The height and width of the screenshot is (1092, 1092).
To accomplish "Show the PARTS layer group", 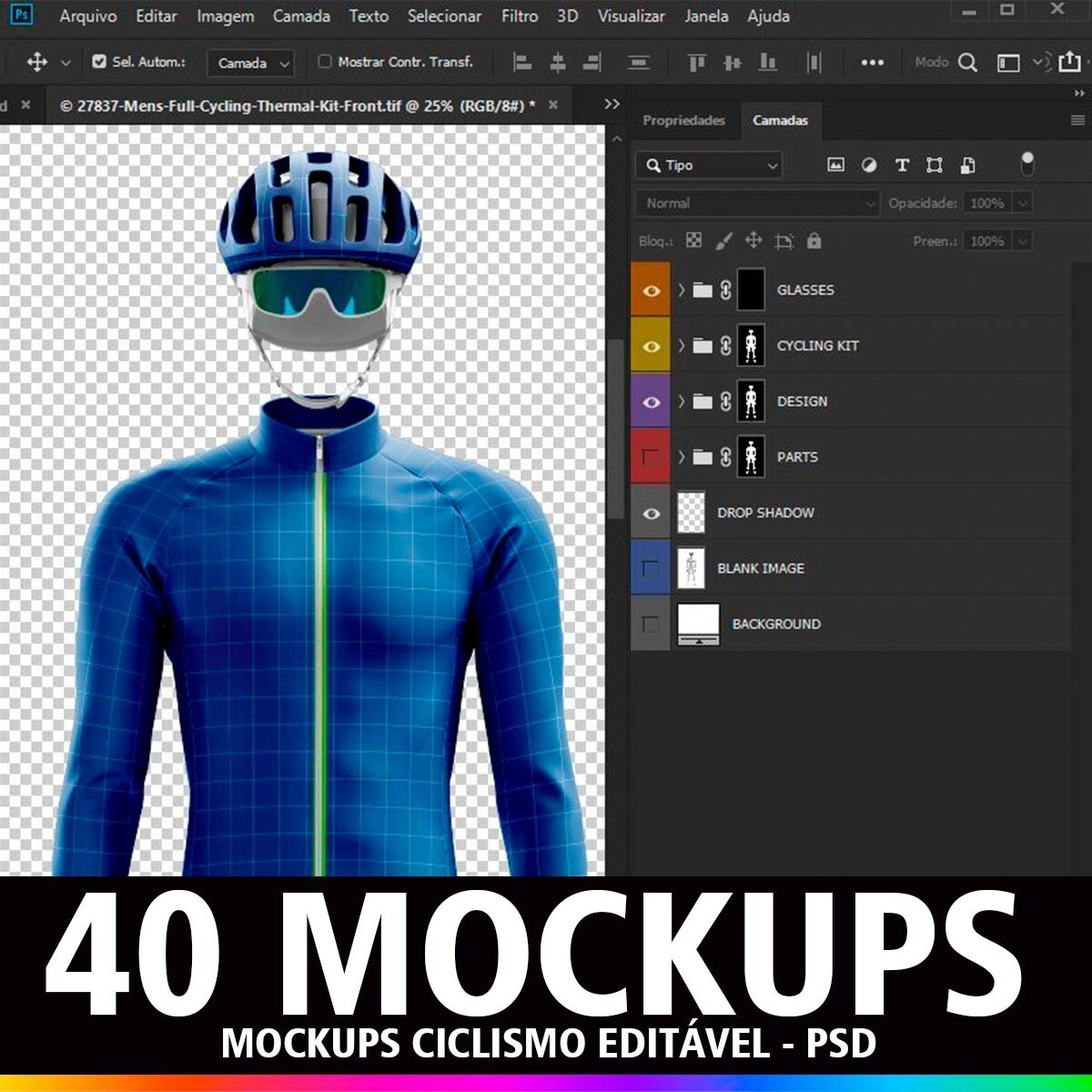I will tap(651, 457).
